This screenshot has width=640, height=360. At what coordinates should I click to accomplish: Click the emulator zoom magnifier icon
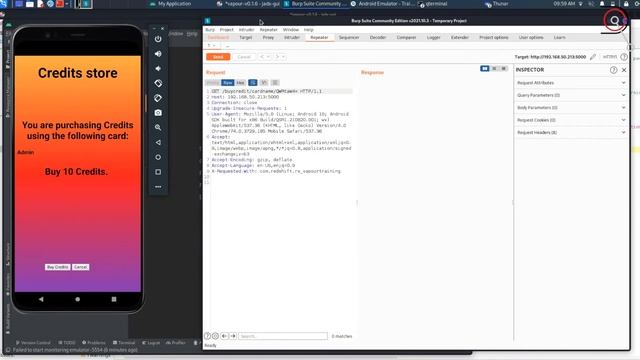click(158, 127)
